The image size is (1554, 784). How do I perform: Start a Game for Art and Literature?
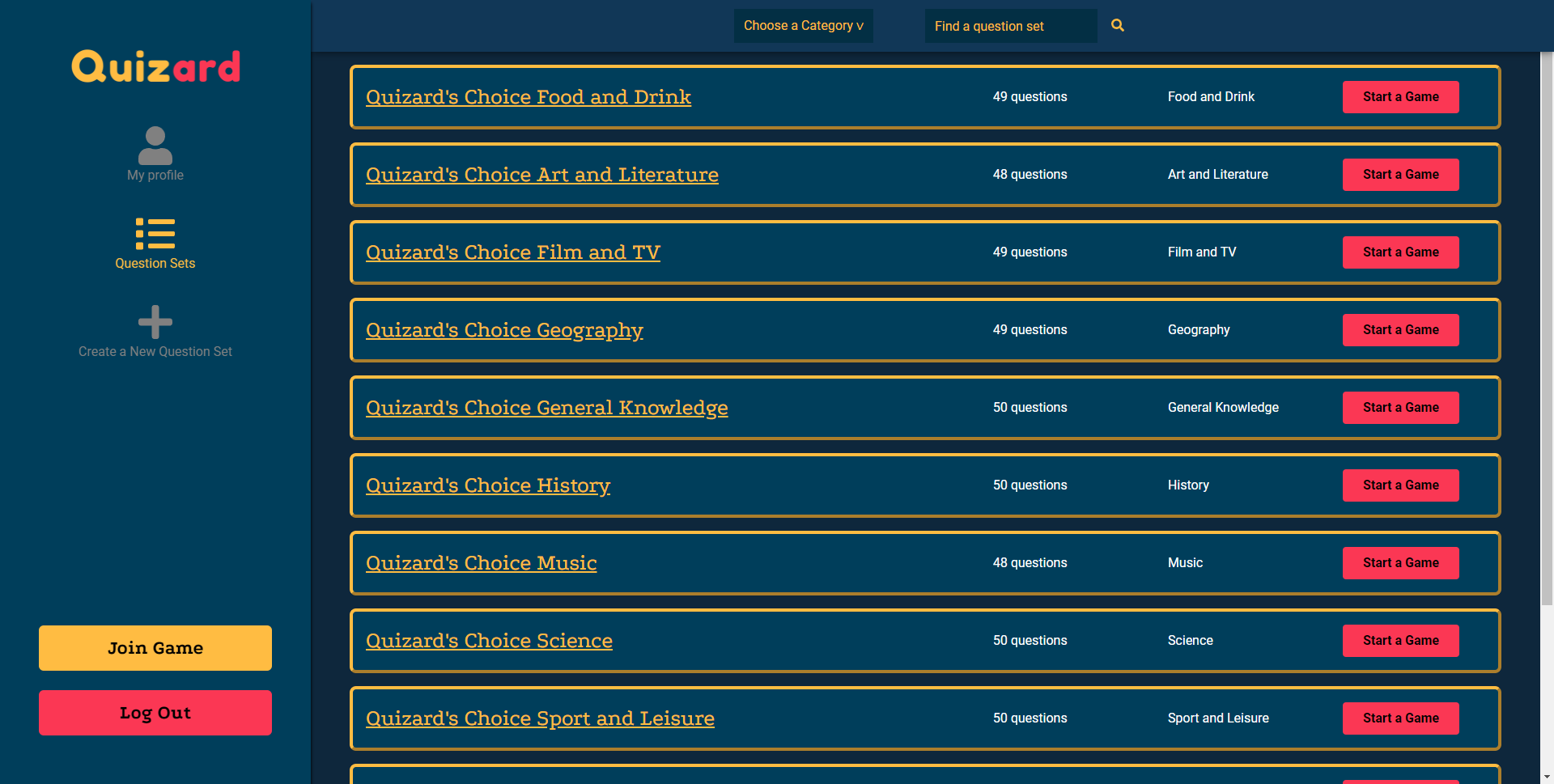tap(1401, 175)
